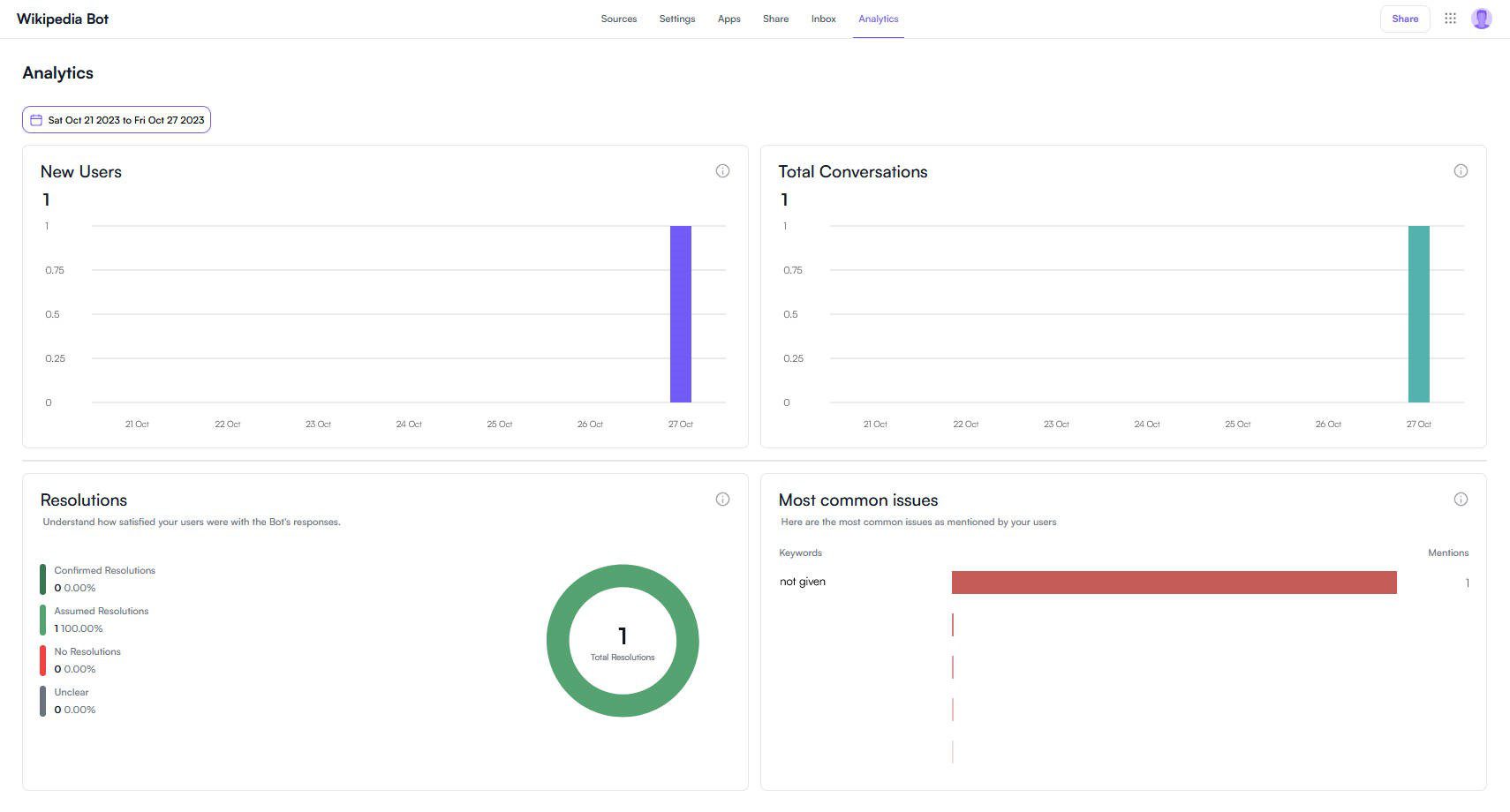Open the Oct 21 to Oct 27 date range picker

116,119
